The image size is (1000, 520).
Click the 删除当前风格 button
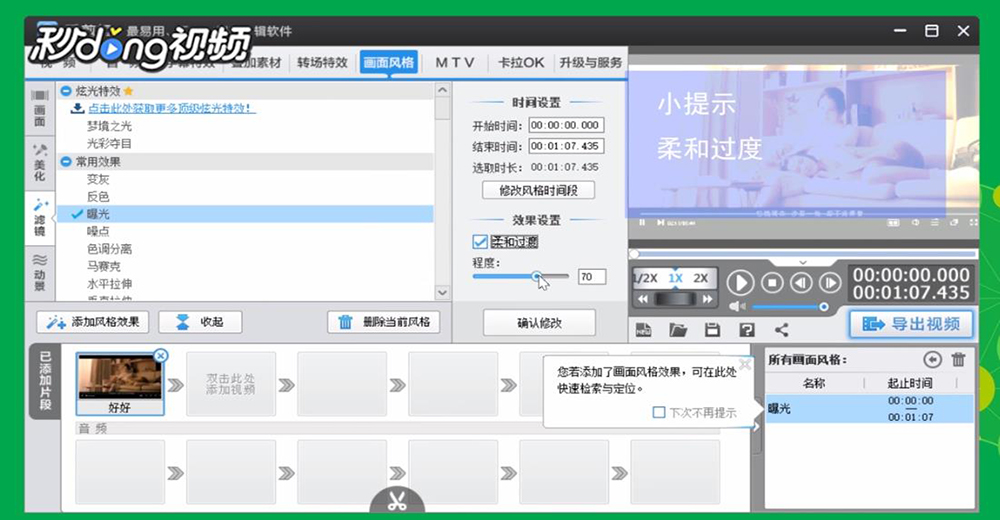pos(383,322)
